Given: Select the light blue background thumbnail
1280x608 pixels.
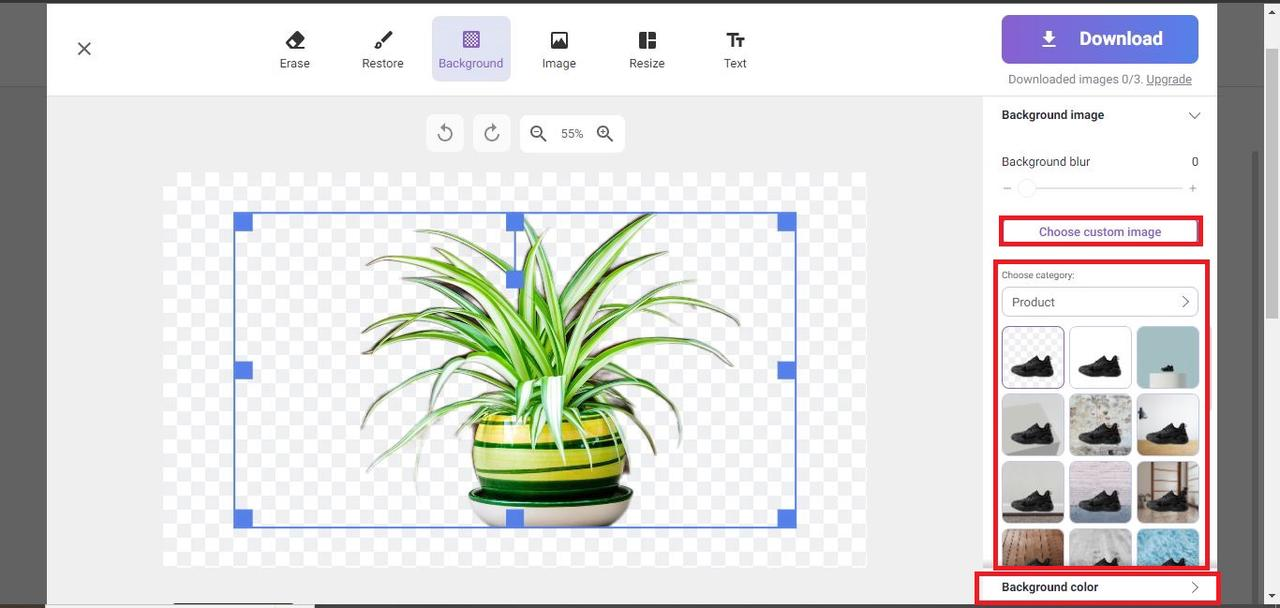Looking at the screenshot, I should (1167, 357).
